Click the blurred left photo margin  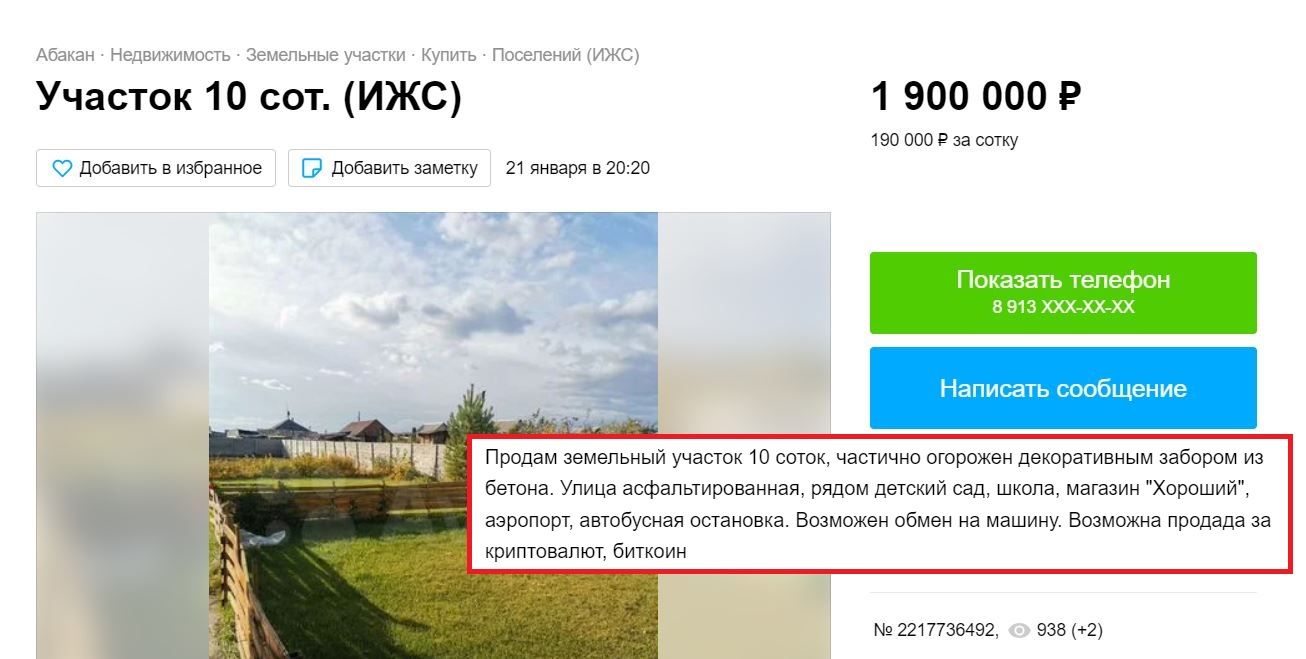123,435
